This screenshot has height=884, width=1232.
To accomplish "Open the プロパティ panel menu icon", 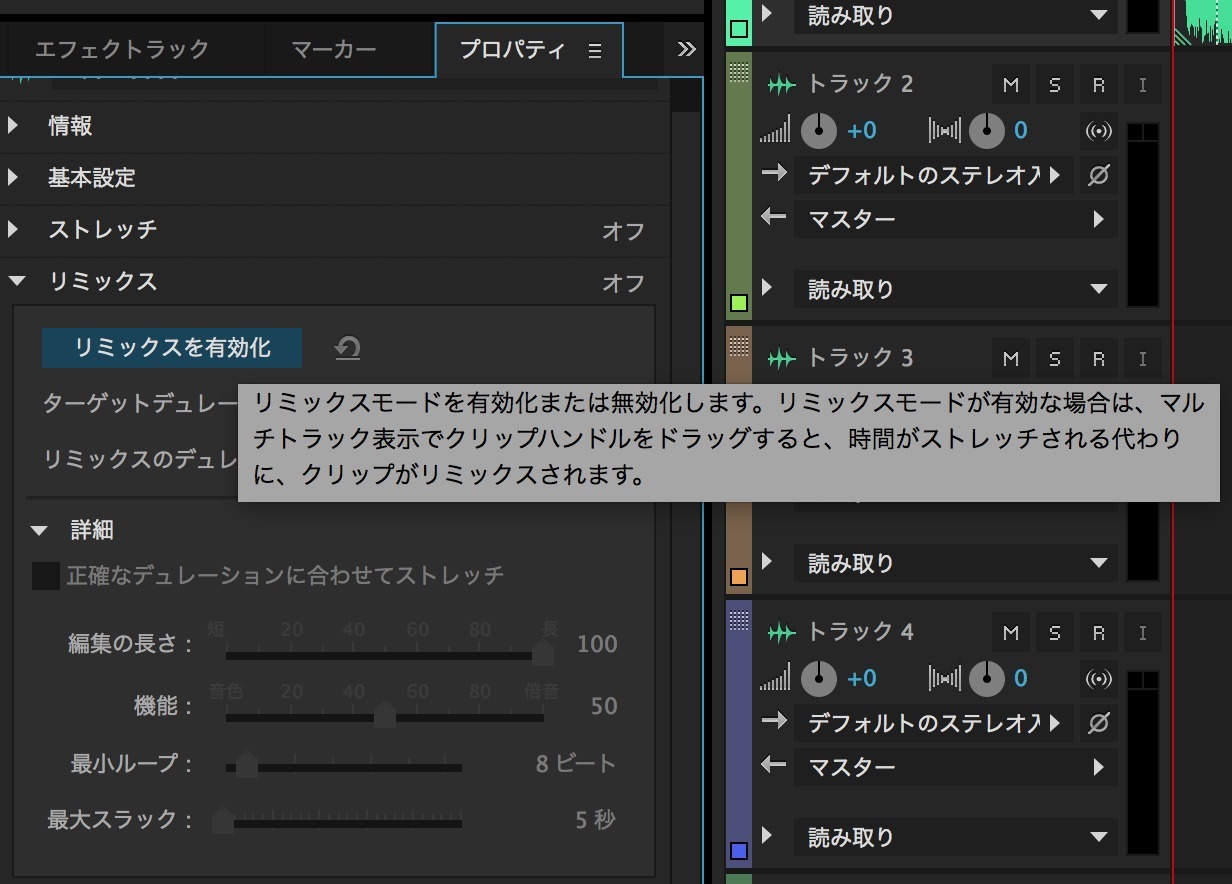I will click(x=595, y=51).
